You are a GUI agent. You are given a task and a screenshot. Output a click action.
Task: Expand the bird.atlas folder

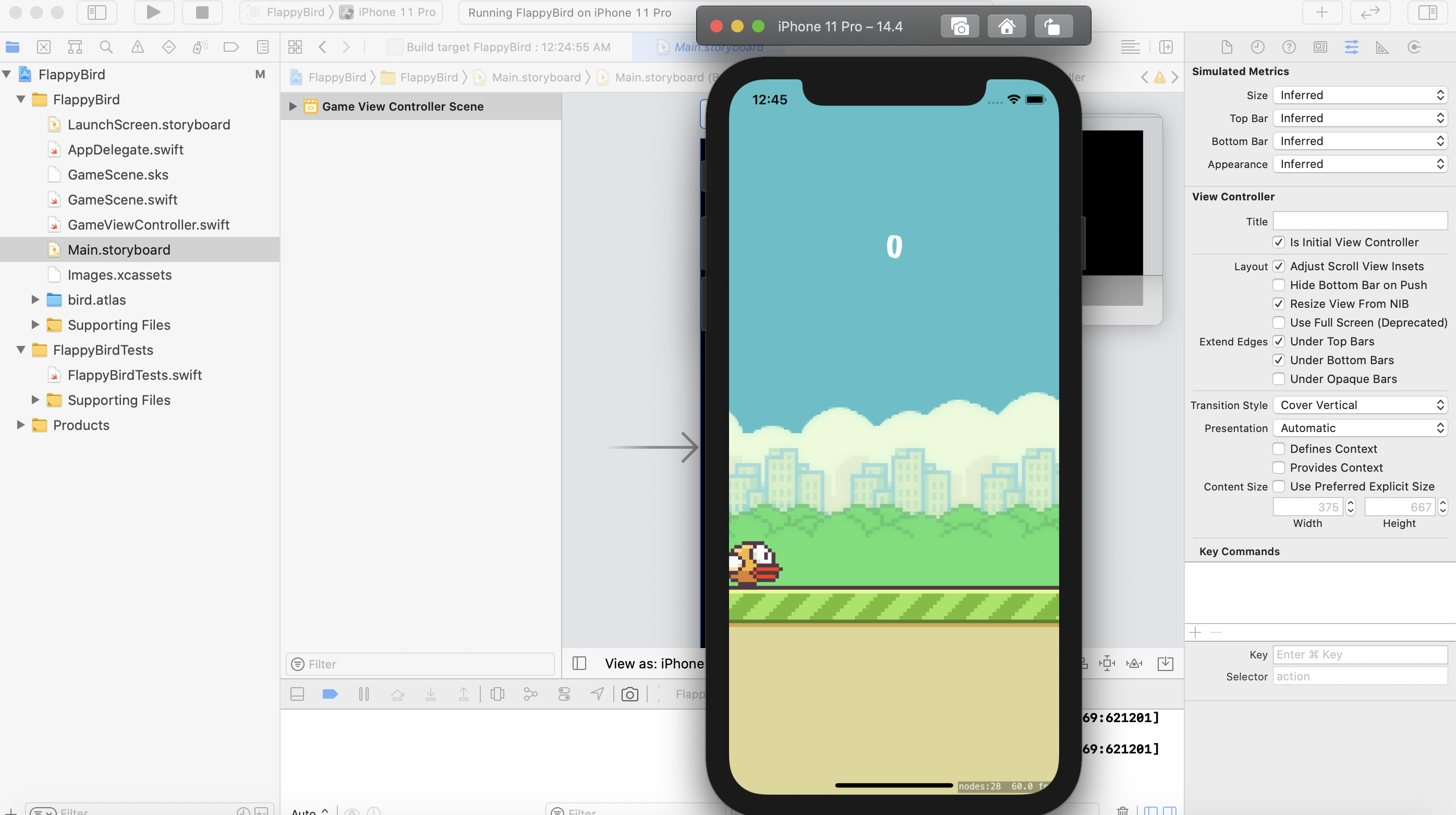(x=35, y=300)
